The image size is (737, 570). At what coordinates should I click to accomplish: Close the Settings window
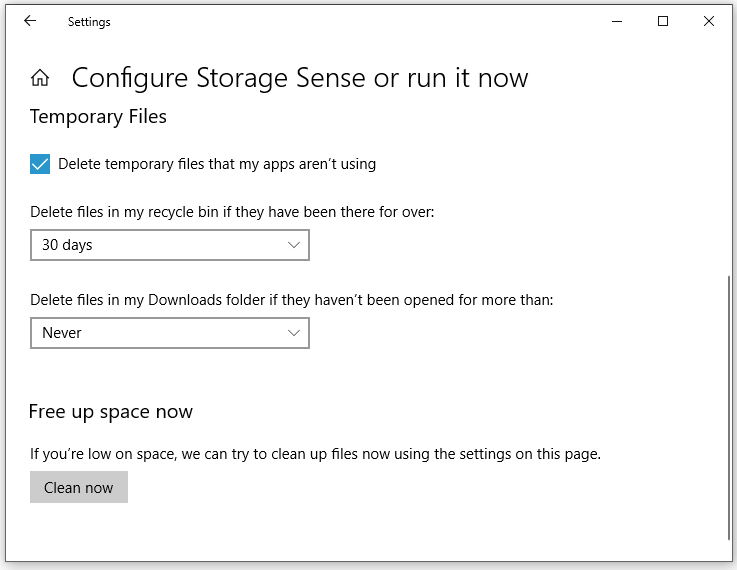point(709,21)
